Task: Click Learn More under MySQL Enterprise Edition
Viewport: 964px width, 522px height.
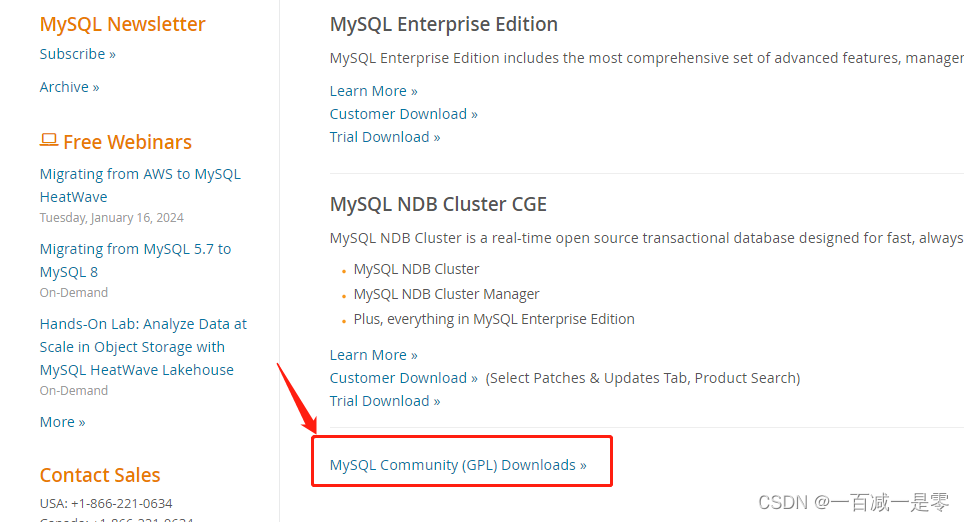Action: coord(374,91)
